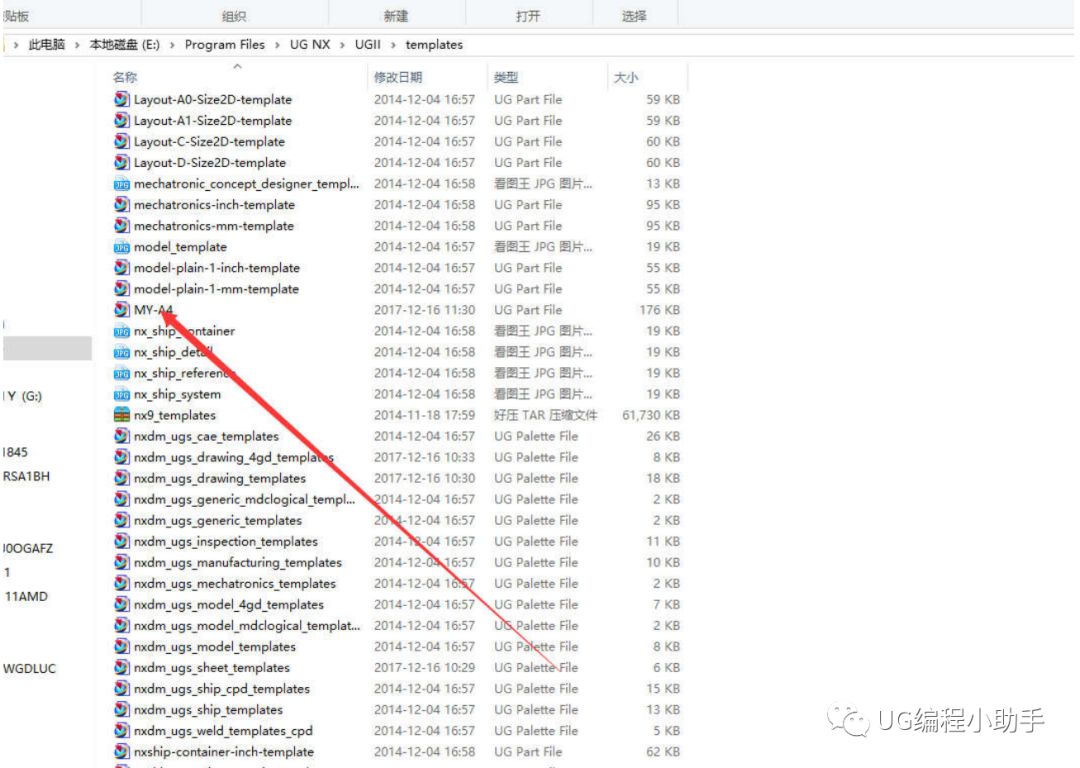Screen dimensions: 1080x768
Task: Click the nxdm_ugs_drawing_templates palette icon
Action: [x=121, y=478]
